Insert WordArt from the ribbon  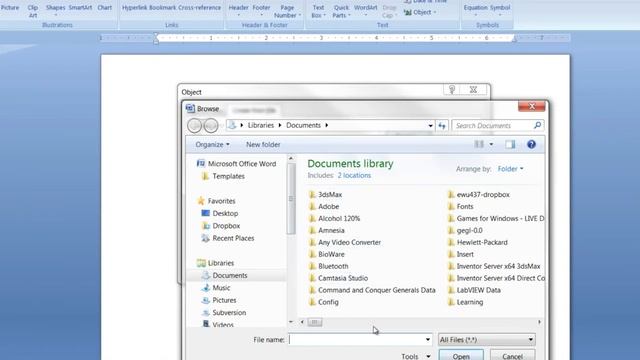[365, 11]
